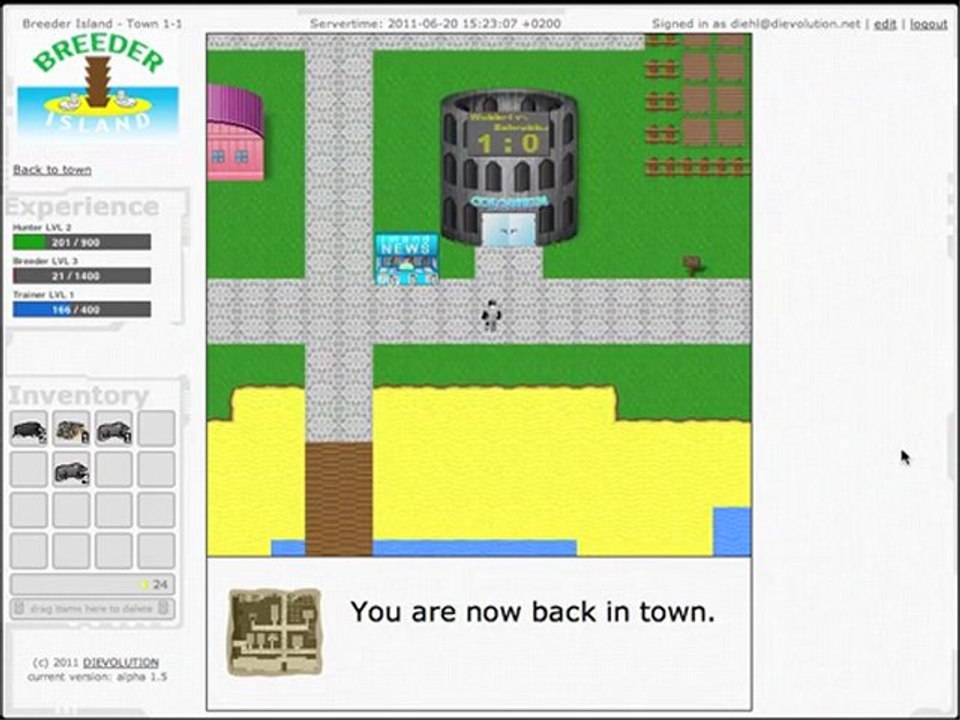The width and height of the screenshot is (960, 720).
Task: Select the first animal in inventory
Action: [x=29, y=429]
